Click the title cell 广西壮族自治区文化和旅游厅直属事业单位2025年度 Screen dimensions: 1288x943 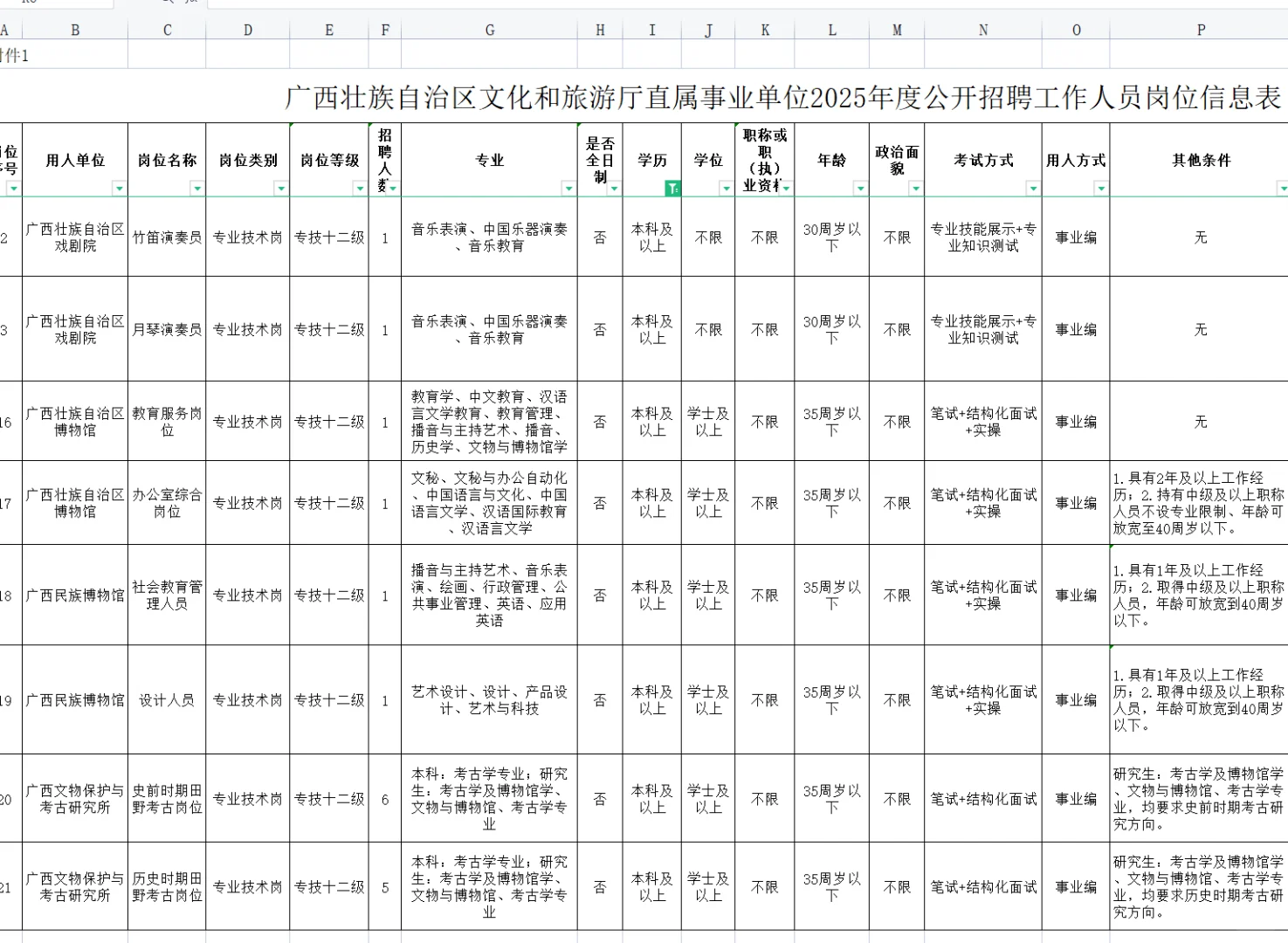tap(784, 97)
